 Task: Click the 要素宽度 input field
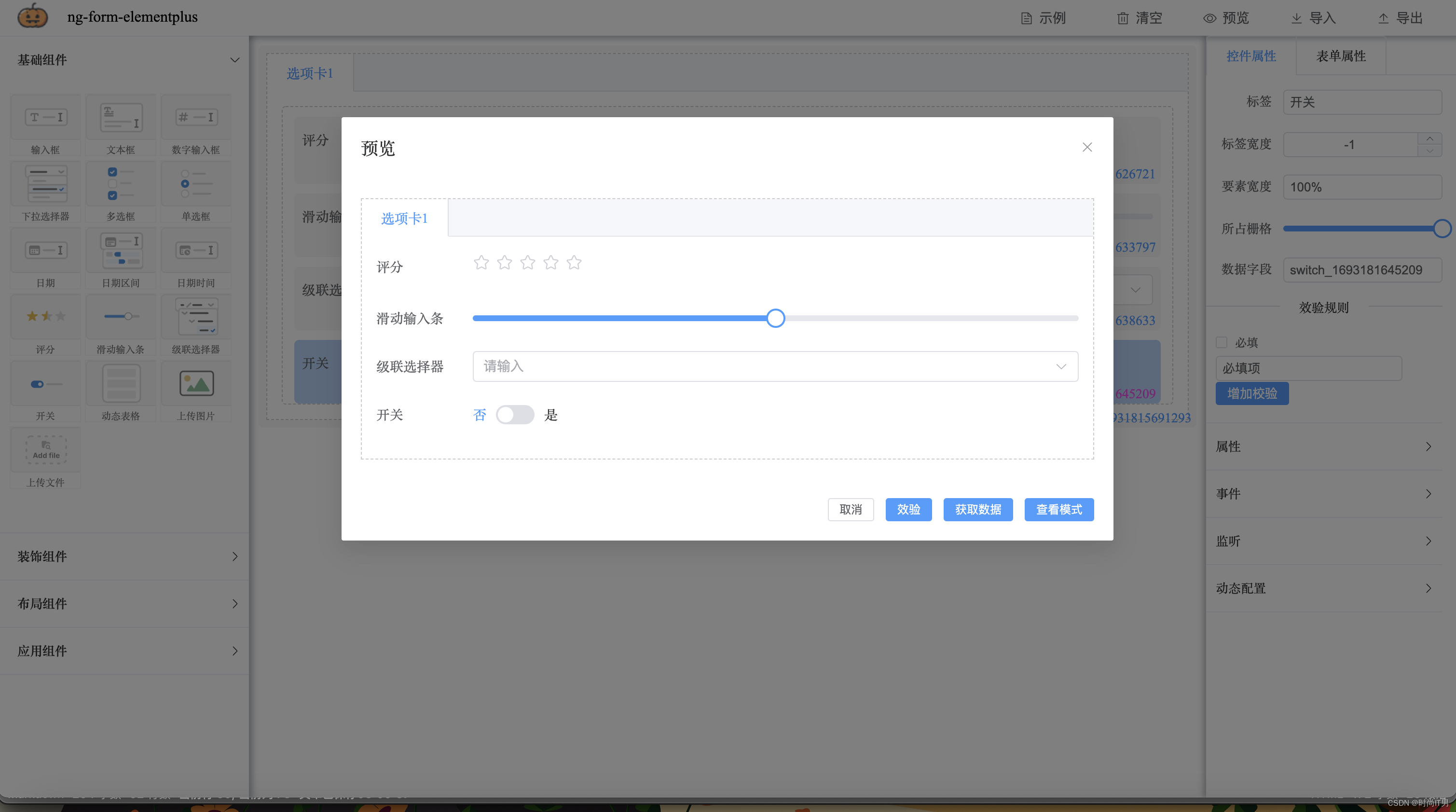1362,187
